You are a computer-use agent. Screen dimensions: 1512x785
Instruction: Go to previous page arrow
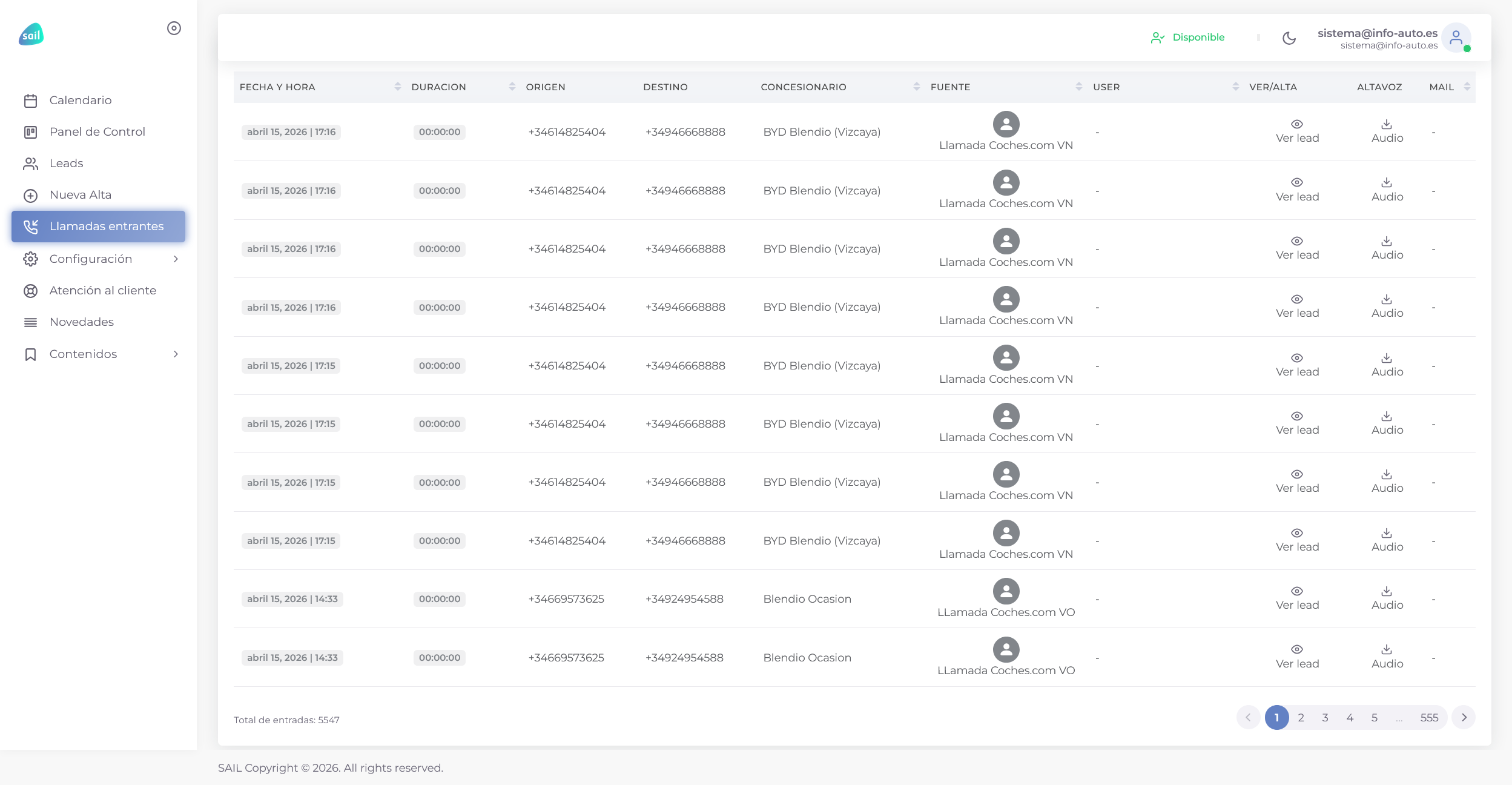point(1248,718)
